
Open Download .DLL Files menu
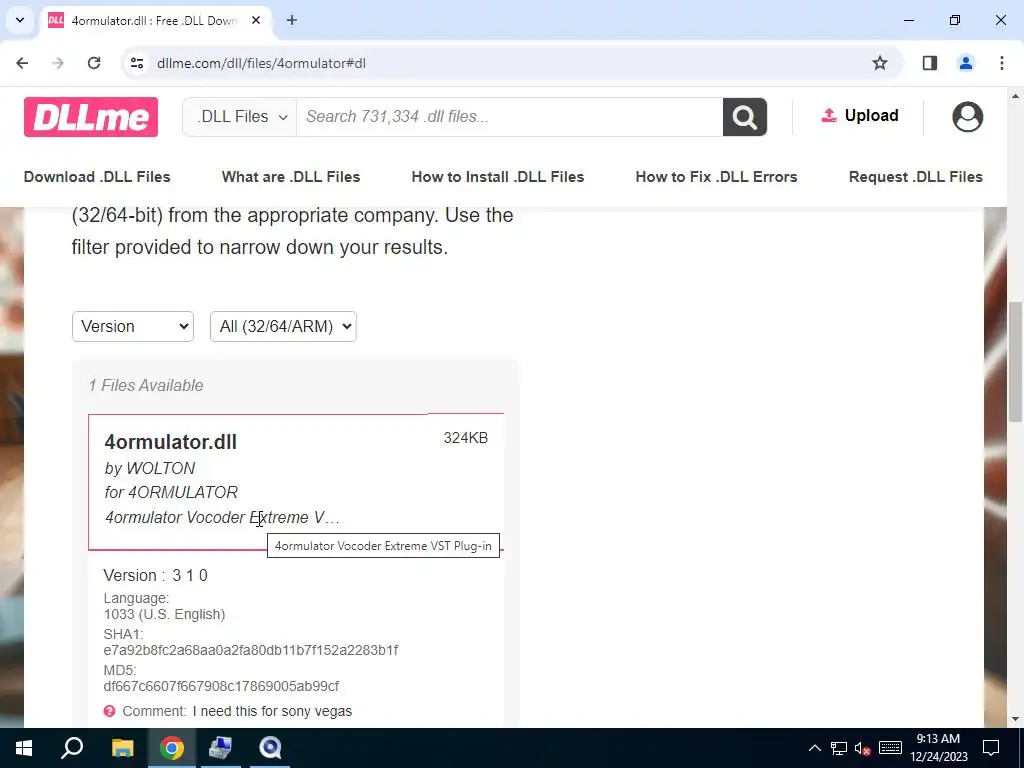point(97,177)
